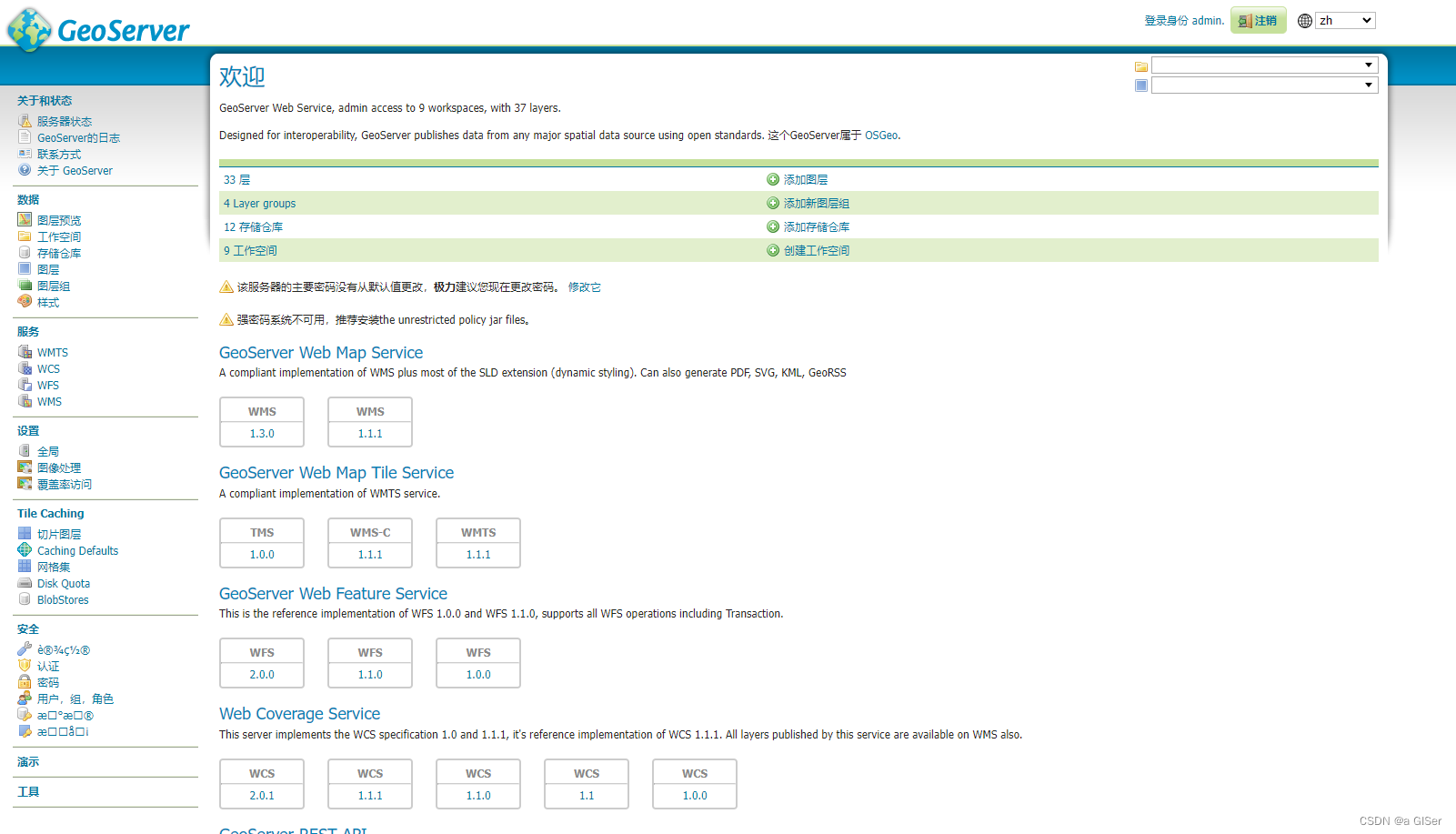This screenshot has height=834, width=1456.
Task: Open the 9 工作空间 link
Action: pyautogui.click(x=251, y=250)
